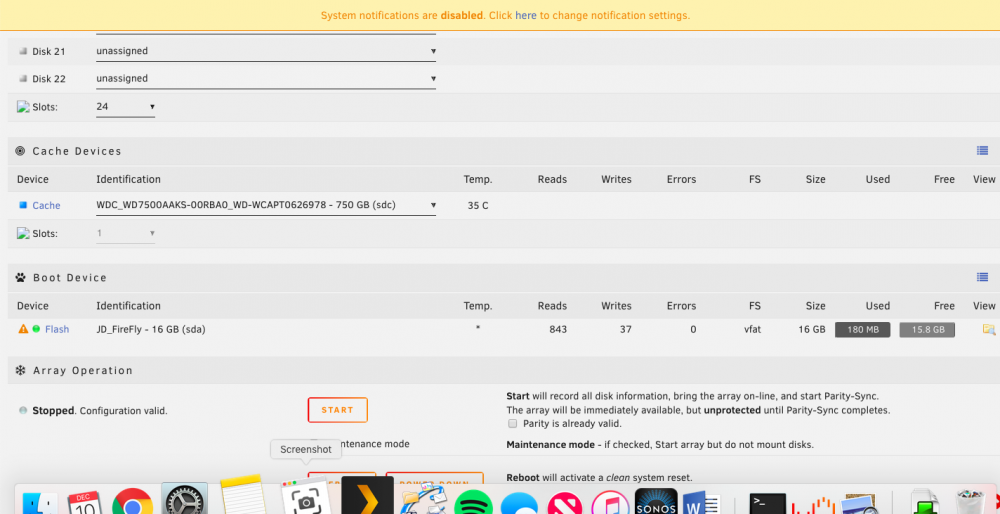Open Microsoft Word from the dock
The height and width of the screenshot is (514, 1000).
(x=701, y=504)
